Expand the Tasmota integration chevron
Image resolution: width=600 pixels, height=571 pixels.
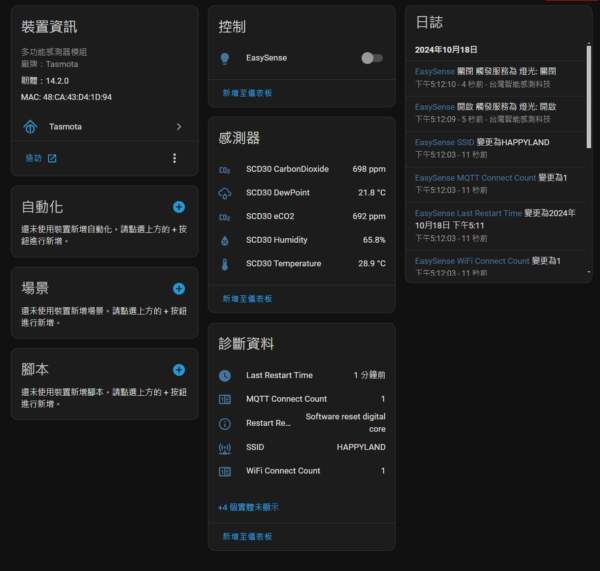179,127
